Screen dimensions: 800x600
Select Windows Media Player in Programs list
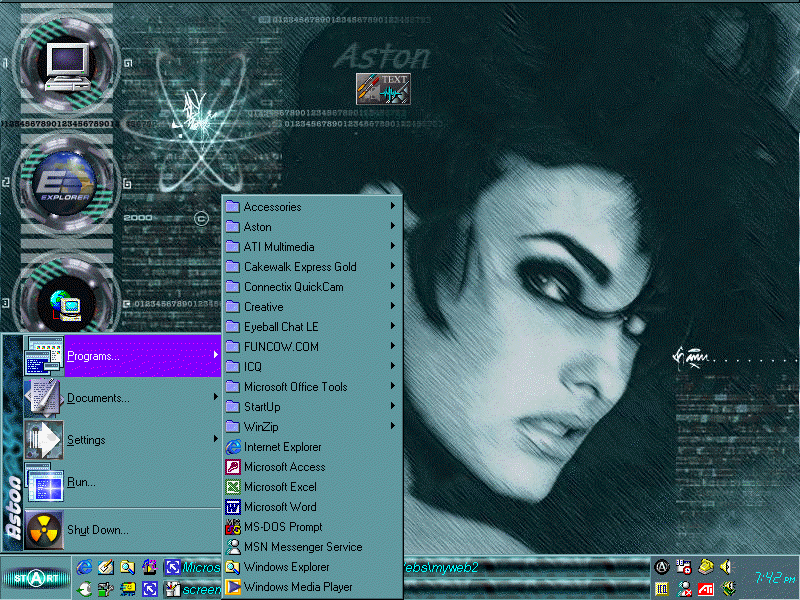[x=297, y=587]
